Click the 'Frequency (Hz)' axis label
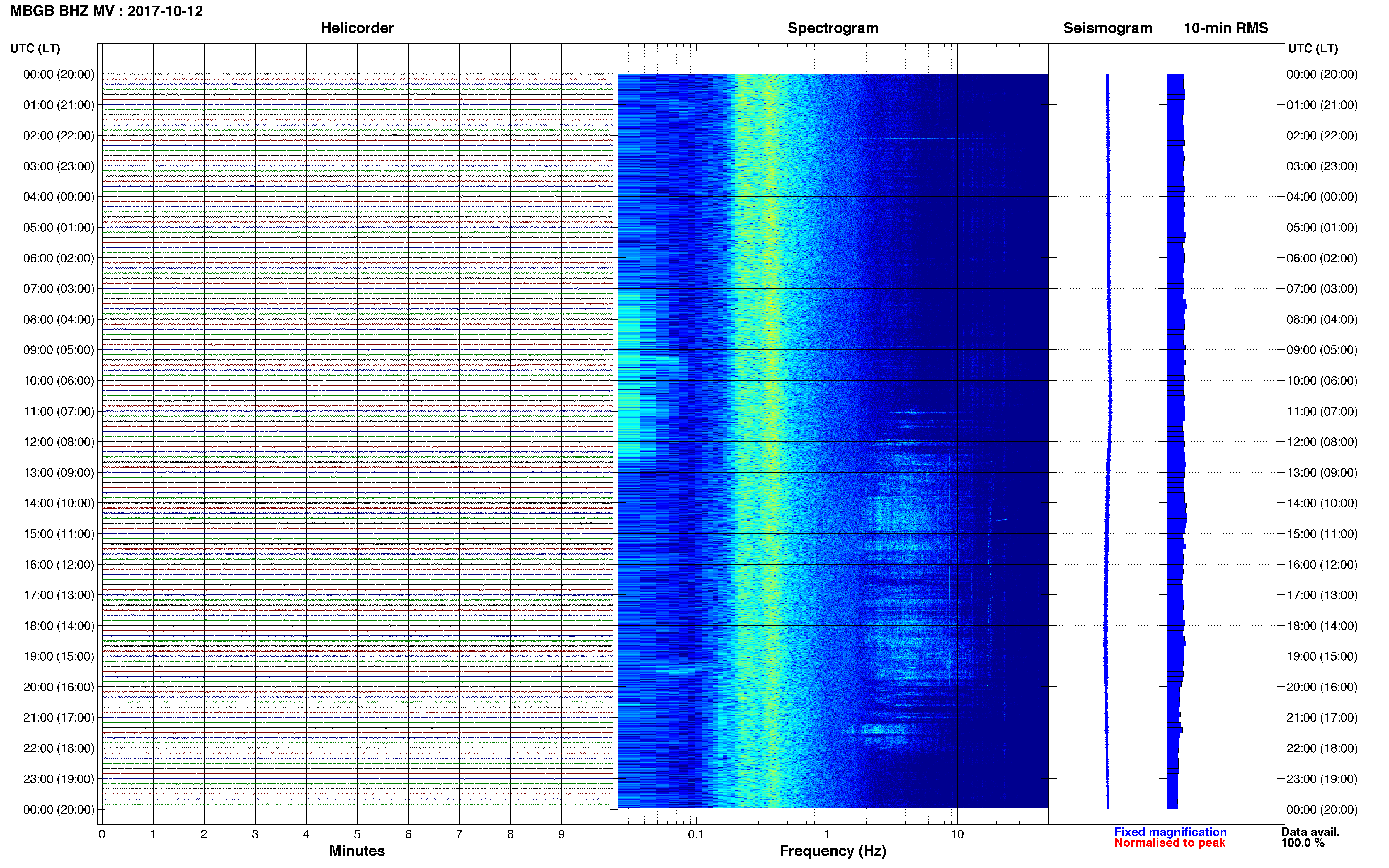Viewport: 1389px width, 868px height. click(833, 851)
